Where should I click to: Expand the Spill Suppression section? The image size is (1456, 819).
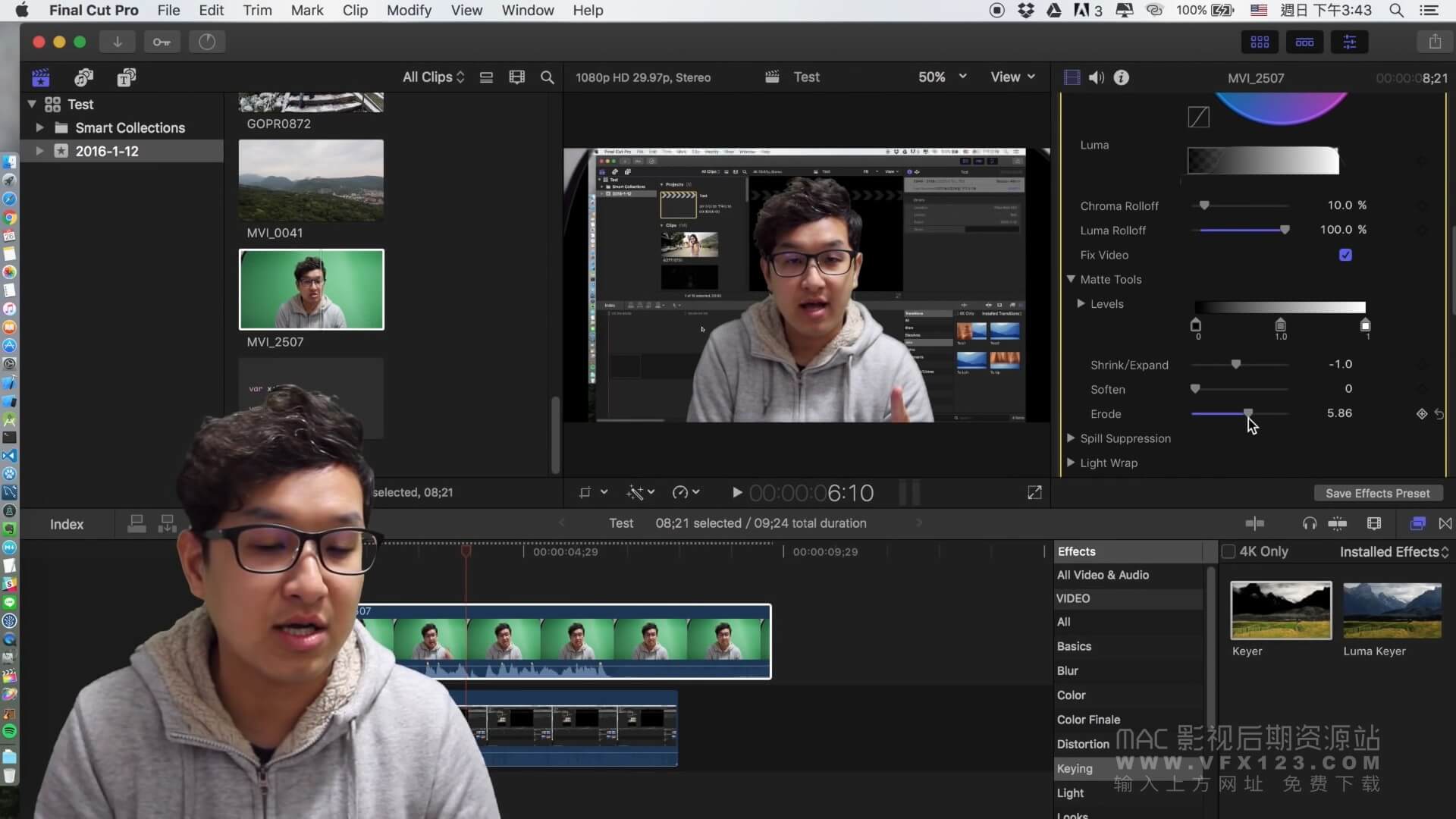pyautogui.click(x=1071, y=438)
